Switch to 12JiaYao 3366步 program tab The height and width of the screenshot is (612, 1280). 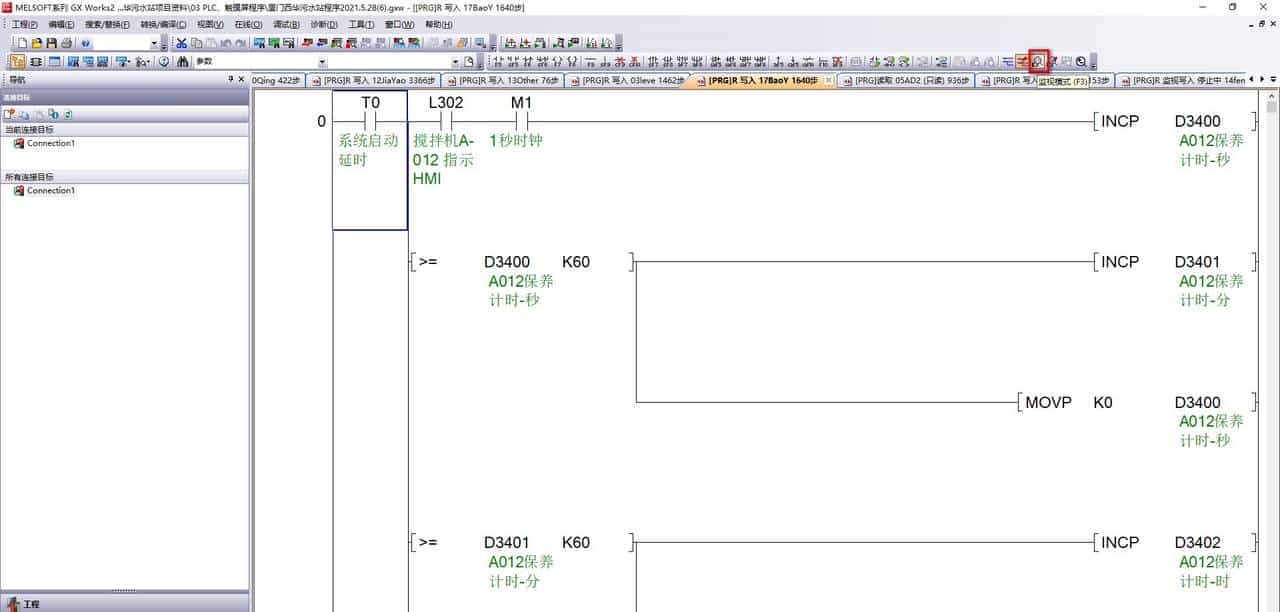[372, 81]
